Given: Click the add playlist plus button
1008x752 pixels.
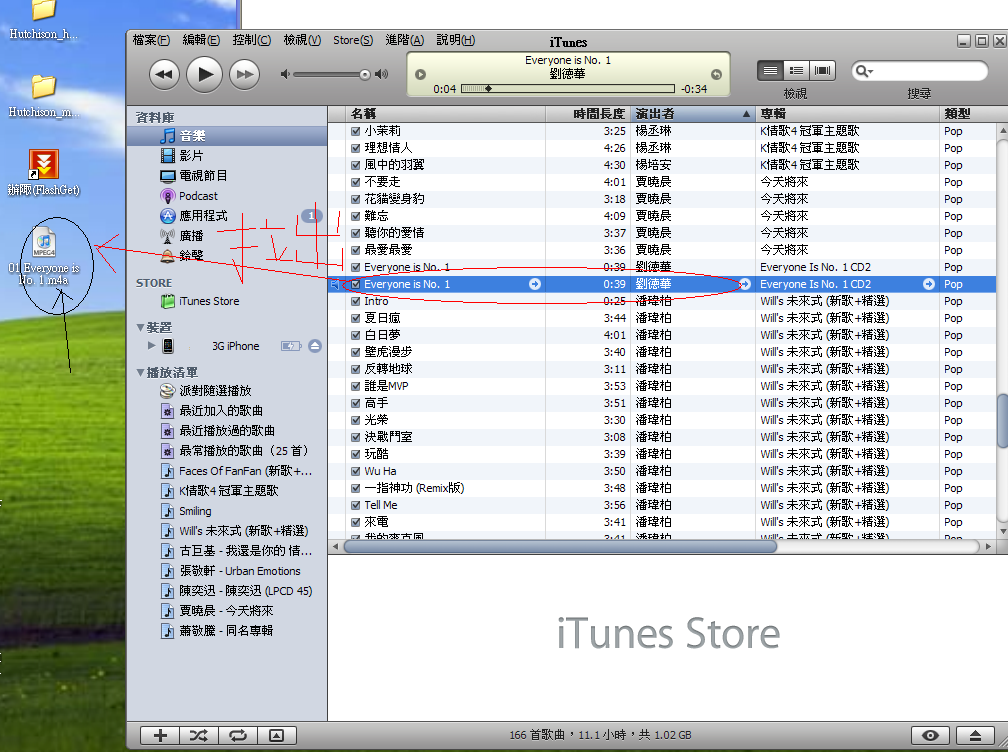Looking at the screenshot, I should 160,735.
